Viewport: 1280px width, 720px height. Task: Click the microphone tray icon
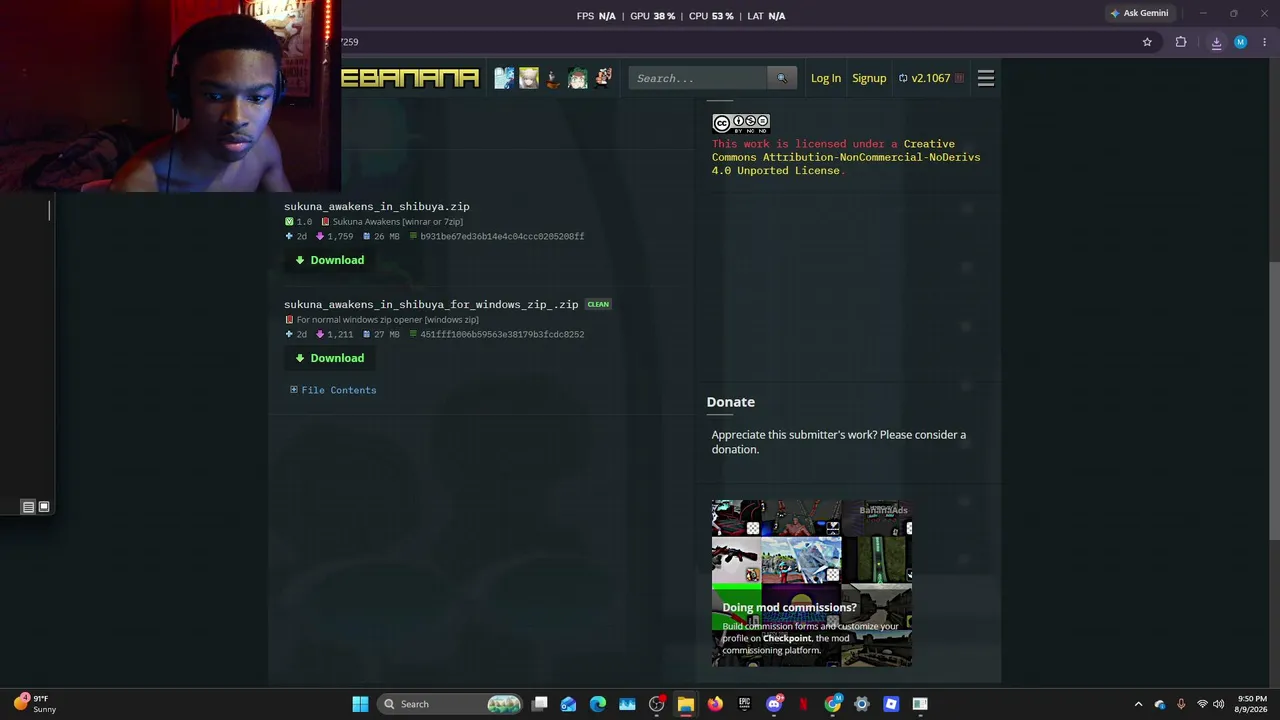pyautogui.click(x=1181, y=704)
